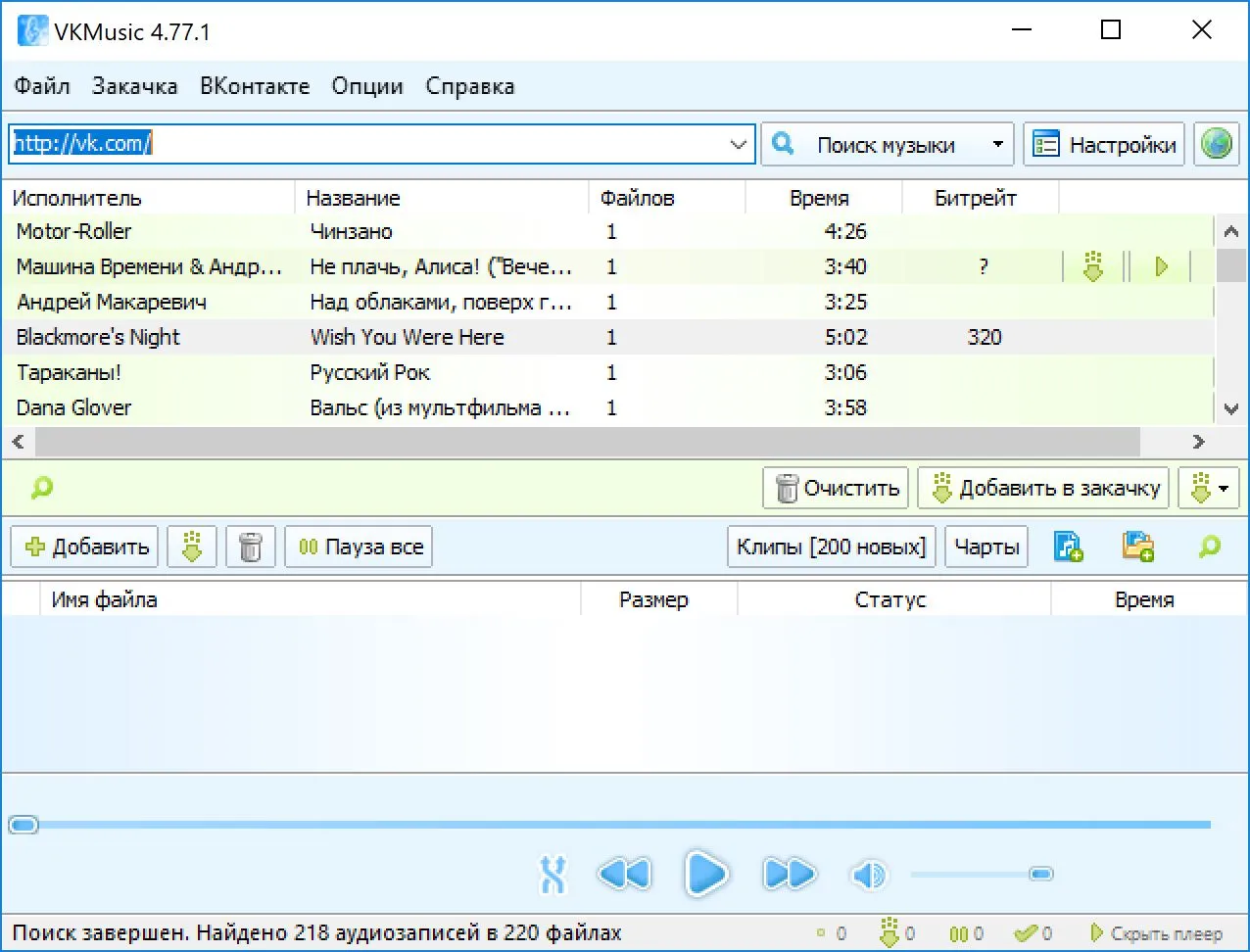This screenshot has width=1250, height=952.
Task: Click the Очистить button
Action: pos(837,487)
